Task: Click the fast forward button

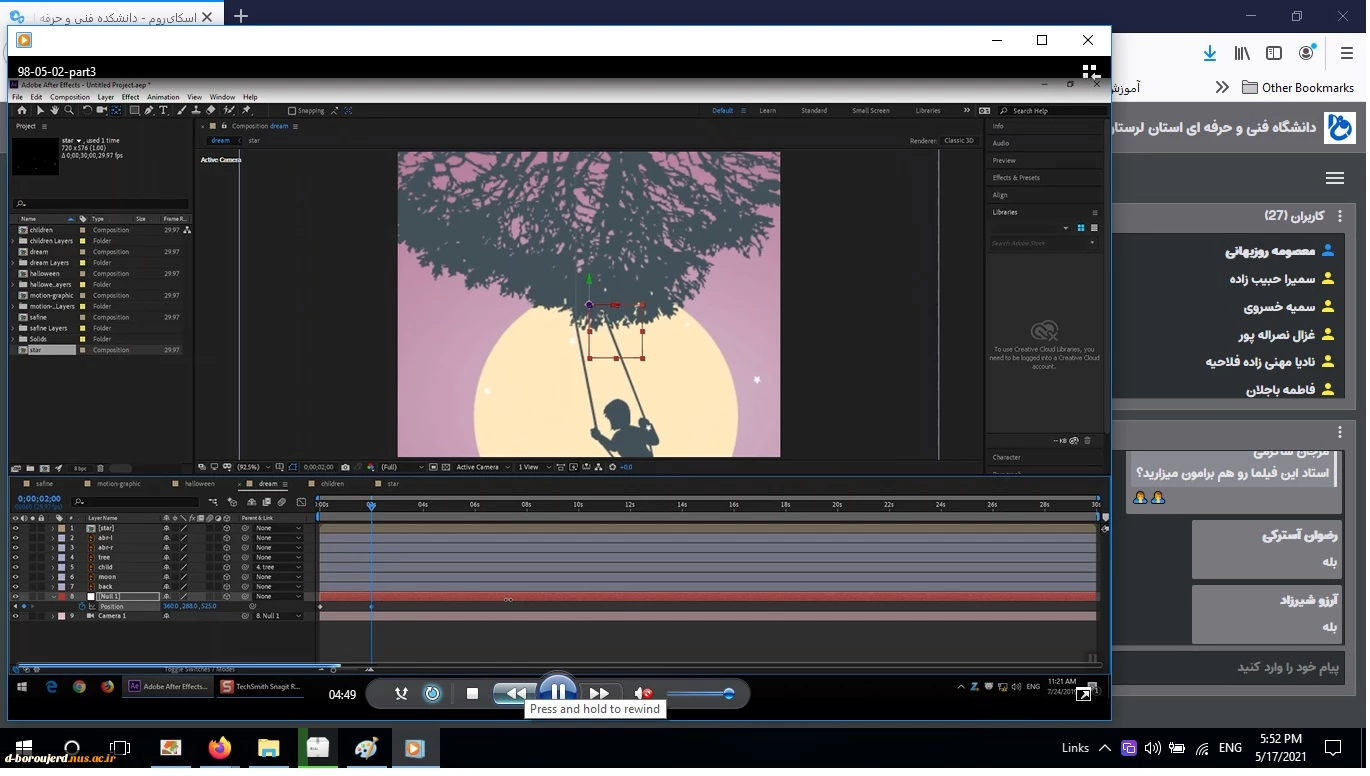Action: coord(599,693)
